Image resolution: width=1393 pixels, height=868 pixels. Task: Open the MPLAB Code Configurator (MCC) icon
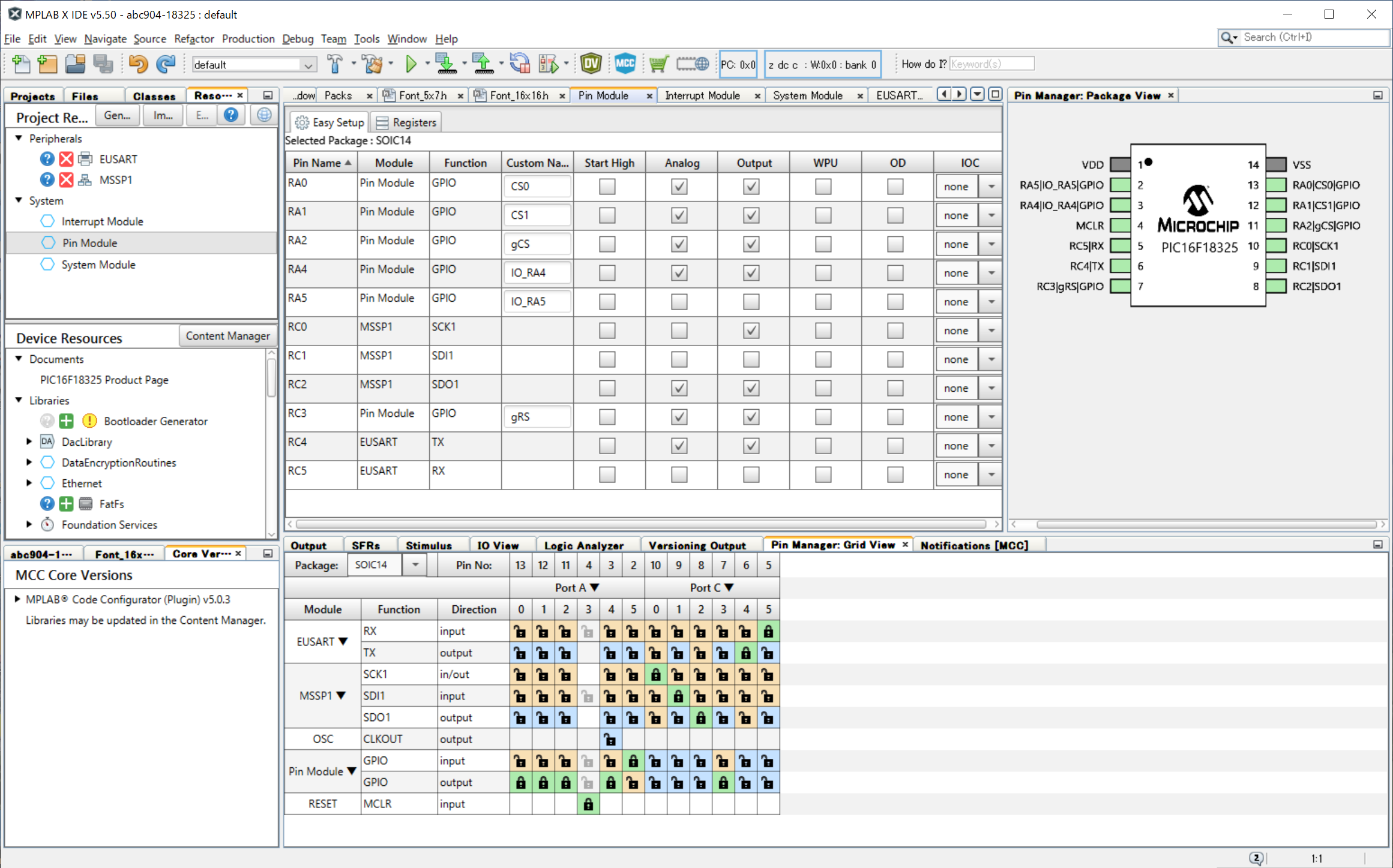[x=625, y=64]
